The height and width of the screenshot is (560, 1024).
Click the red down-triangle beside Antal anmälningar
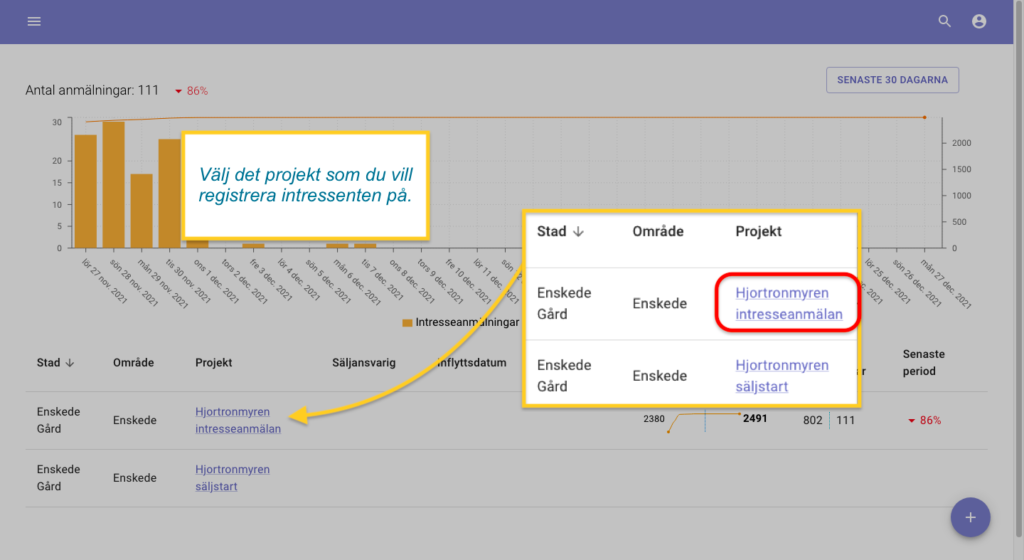(x=178, y=91)
